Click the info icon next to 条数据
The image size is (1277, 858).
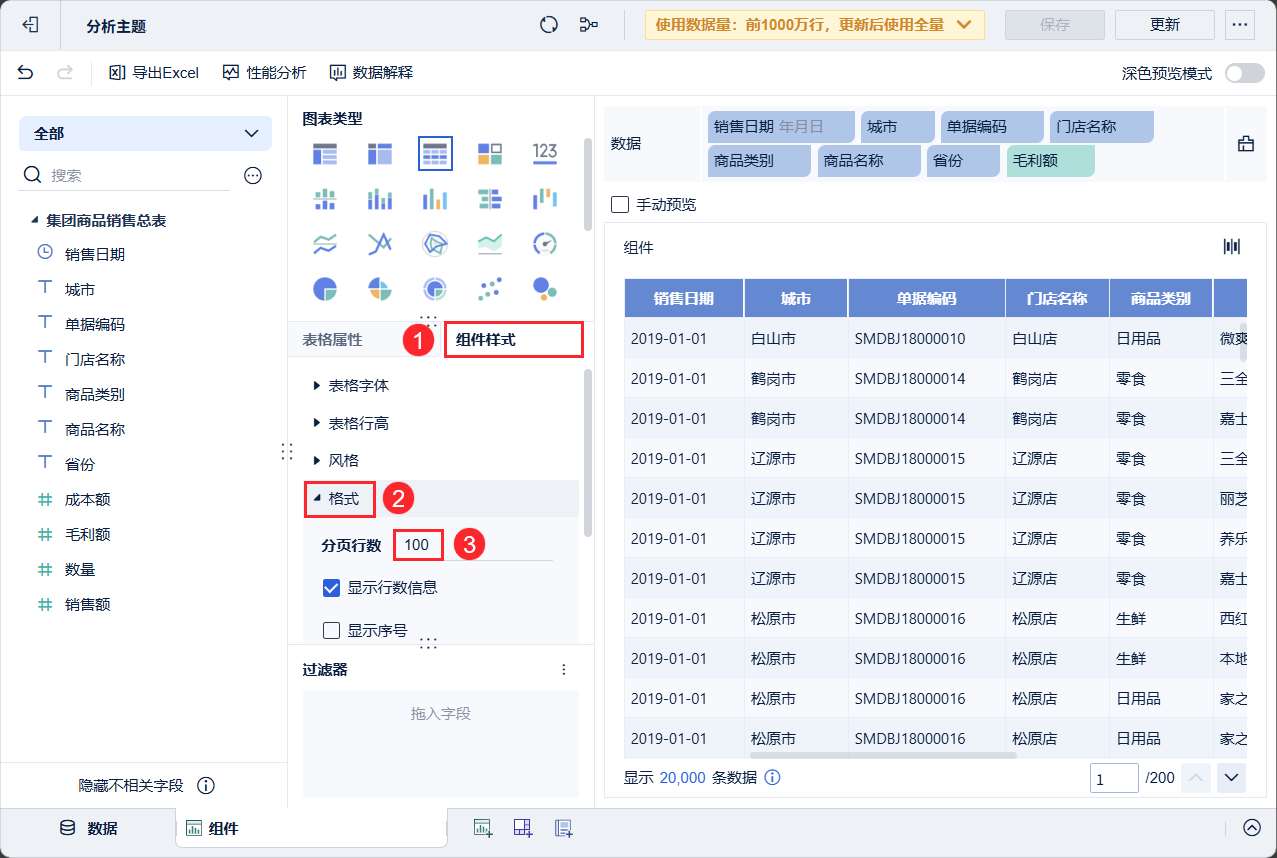(x=772, y=777)
